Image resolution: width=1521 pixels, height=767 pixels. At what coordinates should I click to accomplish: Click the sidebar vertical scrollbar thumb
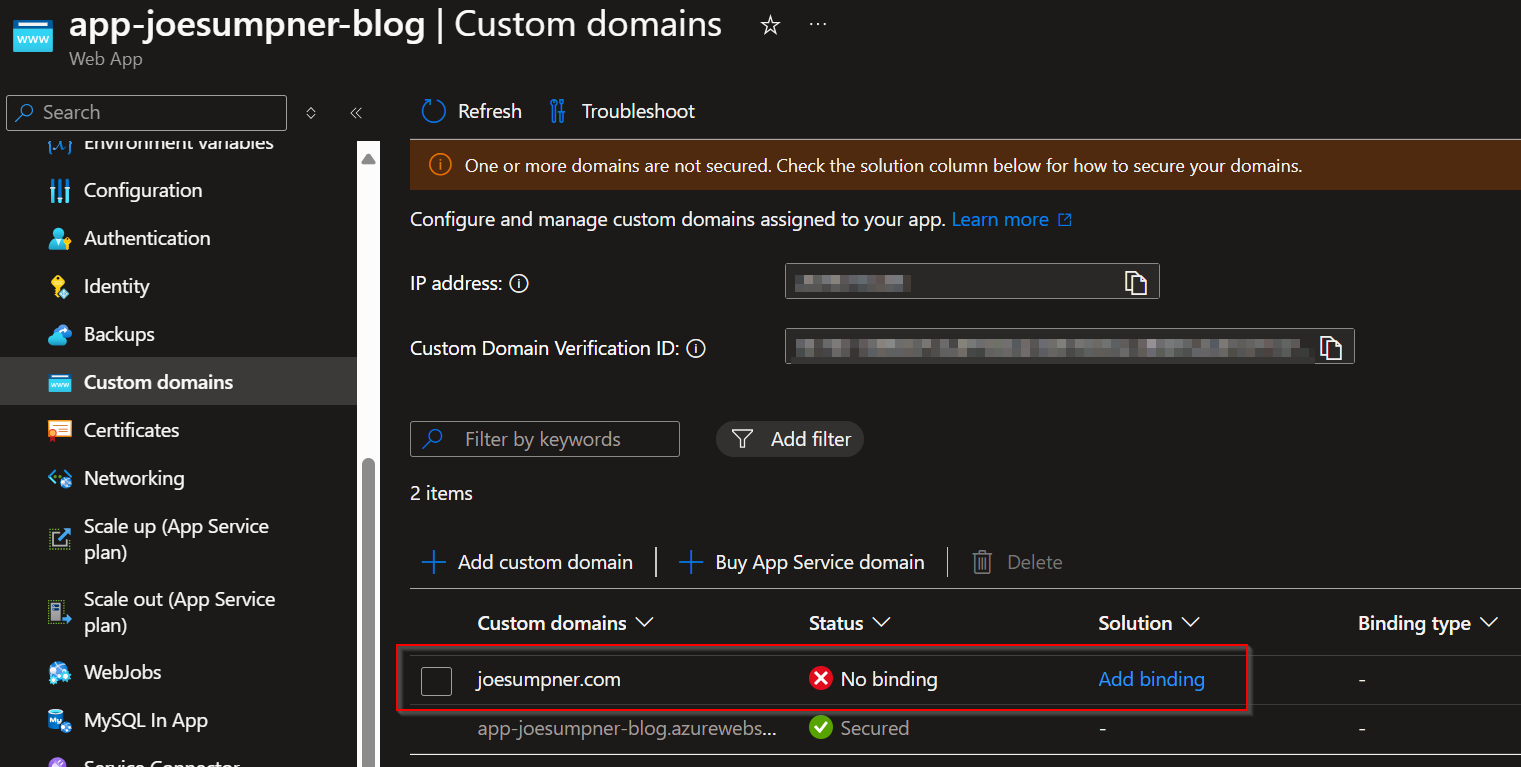coord(368,612)
